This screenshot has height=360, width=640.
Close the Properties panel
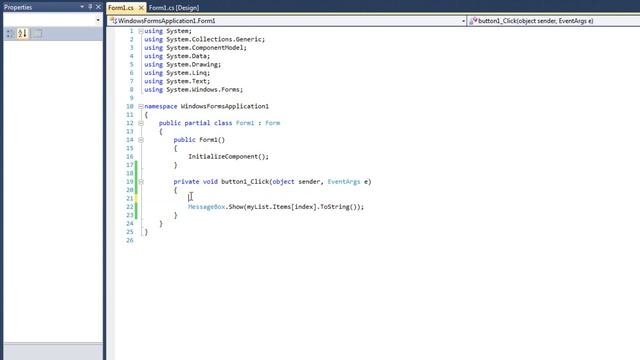98,7
